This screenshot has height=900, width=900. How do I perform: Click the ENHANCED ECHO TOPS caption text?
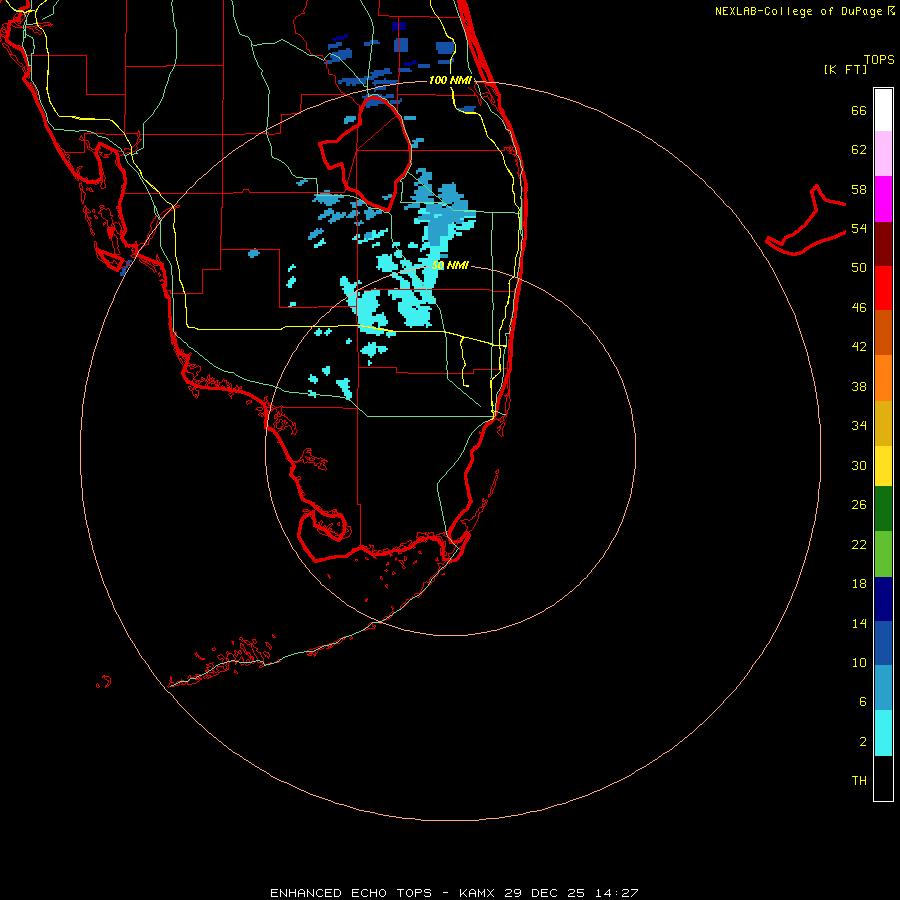click(x=351, y=893)
